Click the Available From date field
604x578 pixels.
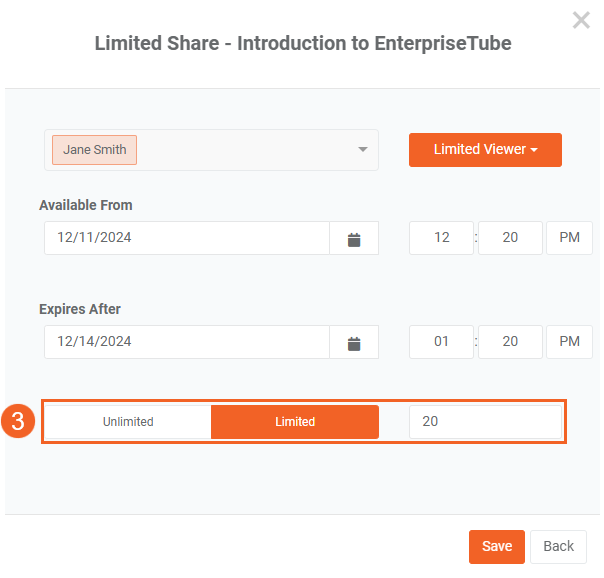coord(187,238)
